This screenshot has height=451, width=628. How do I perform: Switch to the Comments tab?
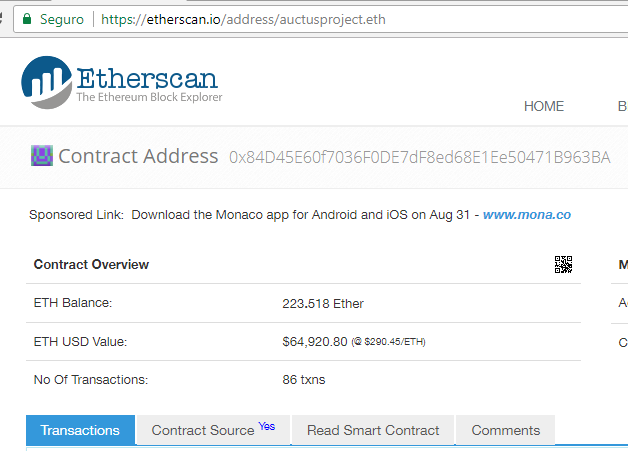(505, 430)
